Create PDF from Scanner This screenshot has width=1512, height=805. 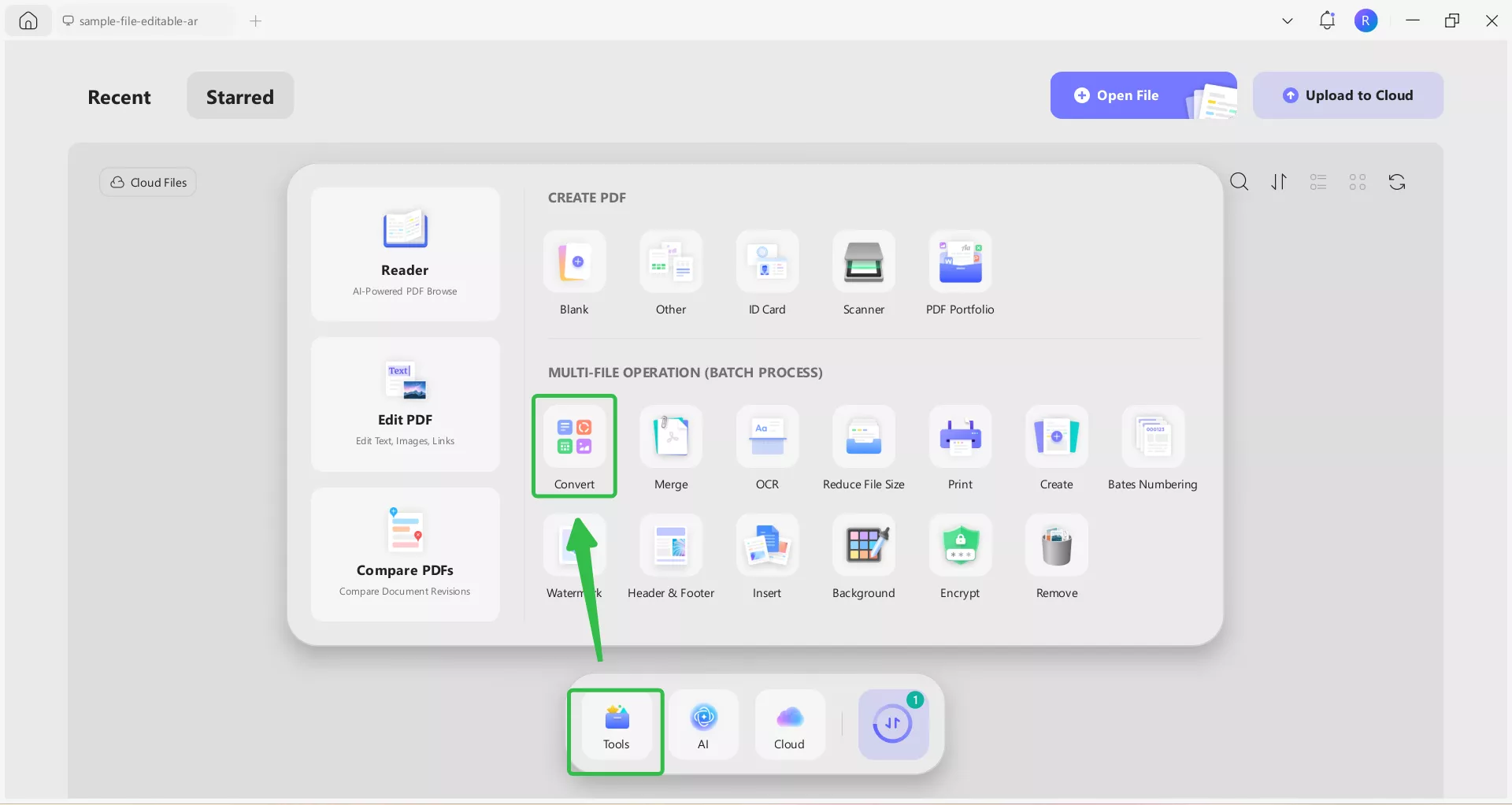click(x=864, y=273)
